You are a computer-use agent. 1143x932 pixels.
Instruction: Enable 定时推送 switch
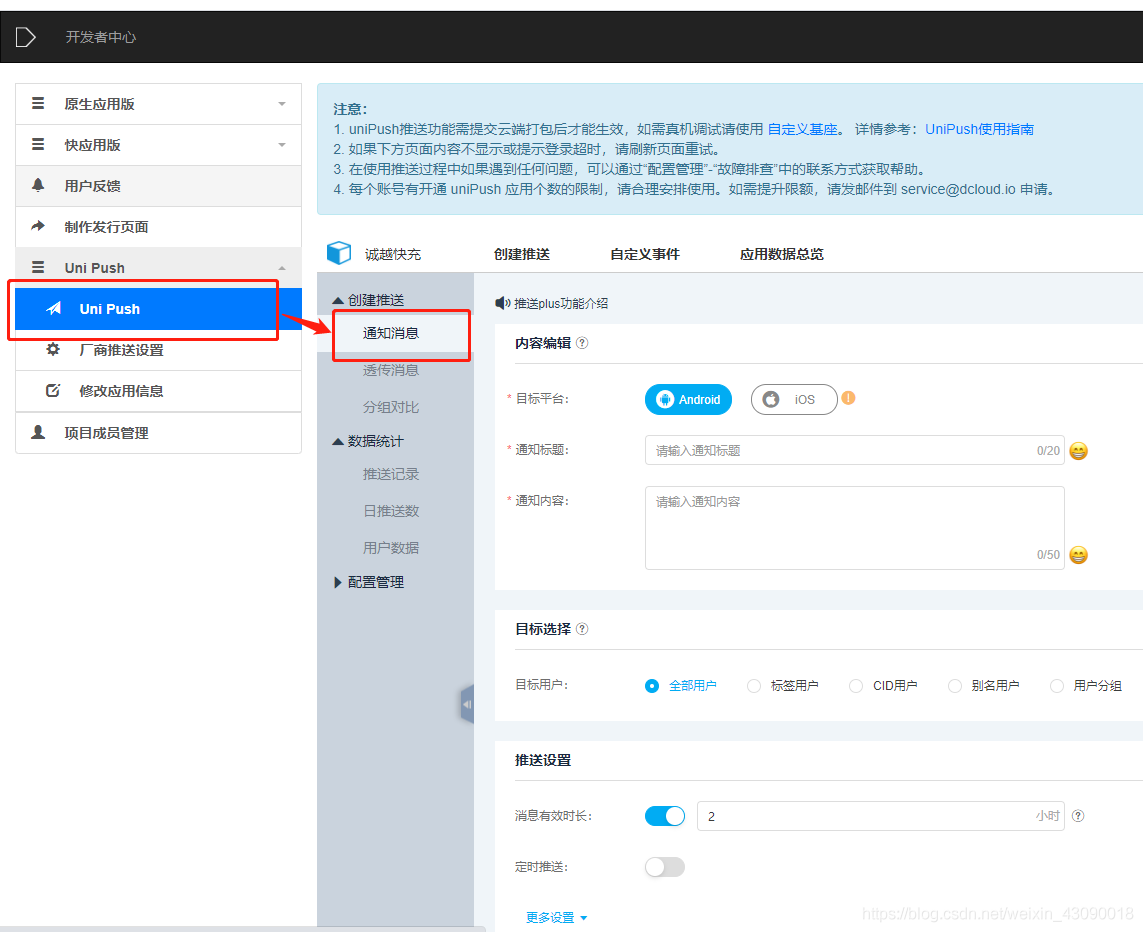tap(665, 866)
